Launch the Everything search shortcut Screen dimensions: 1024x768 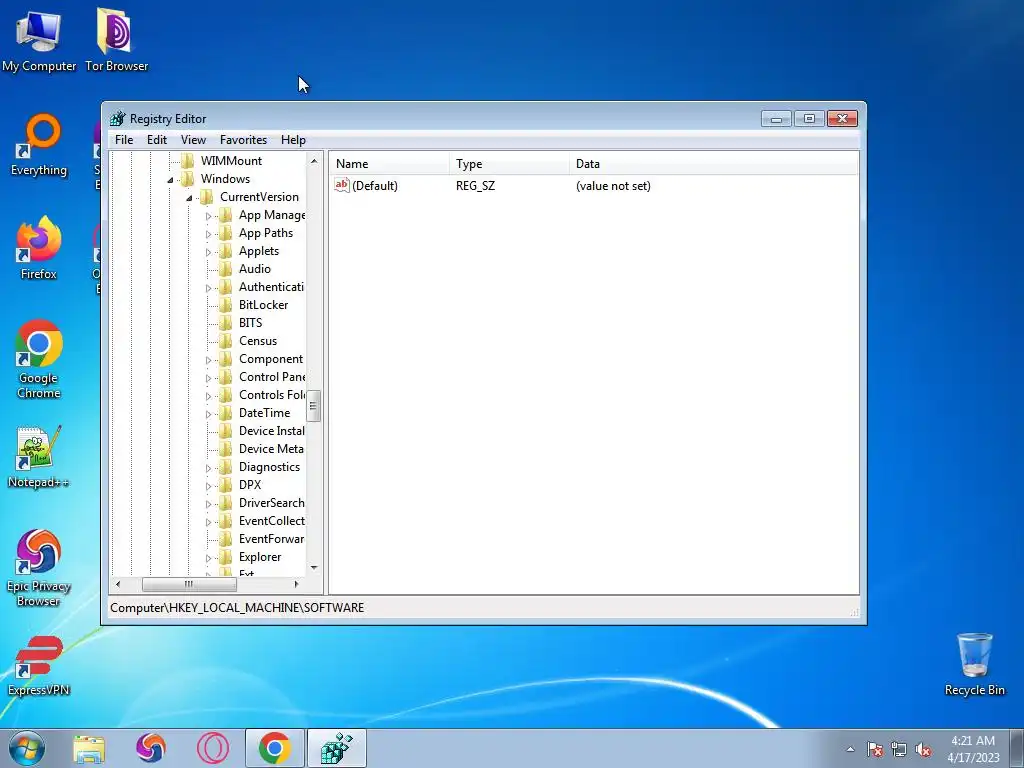[x=39, y=145]
